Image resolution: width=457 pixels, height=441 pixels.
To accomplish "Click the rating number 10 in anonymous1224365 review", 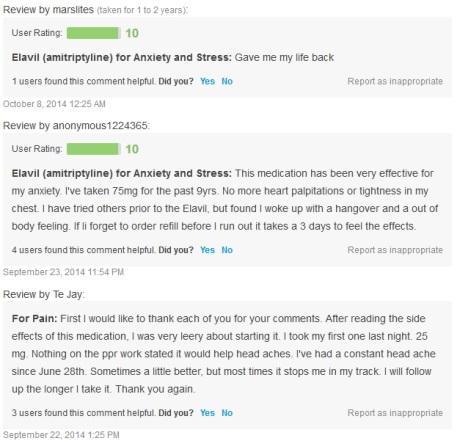I will [132, 149].
